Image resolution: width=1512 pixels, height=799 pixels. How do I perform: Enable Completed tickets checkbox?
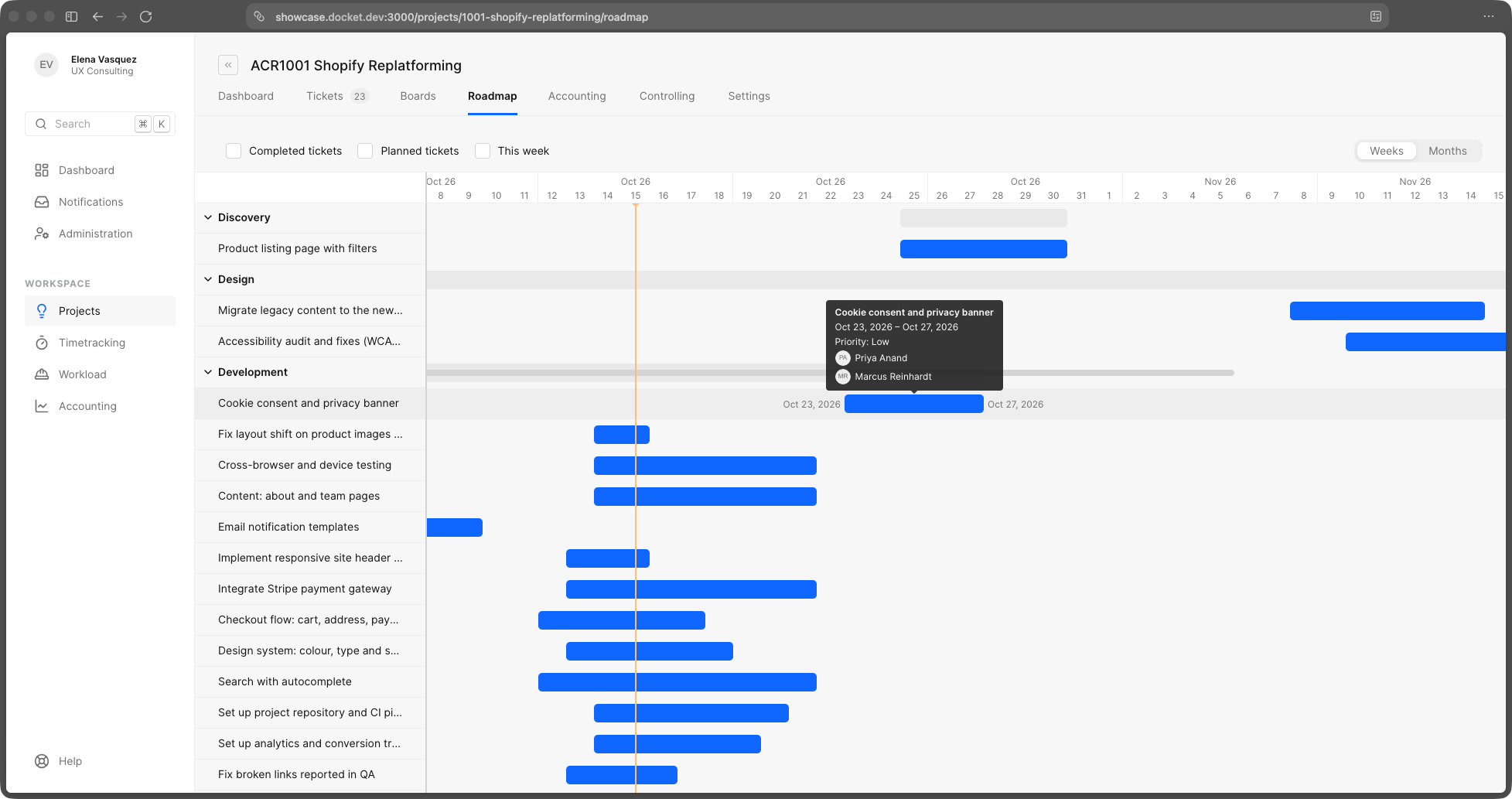pyautogui.click(x=234, y=151)
